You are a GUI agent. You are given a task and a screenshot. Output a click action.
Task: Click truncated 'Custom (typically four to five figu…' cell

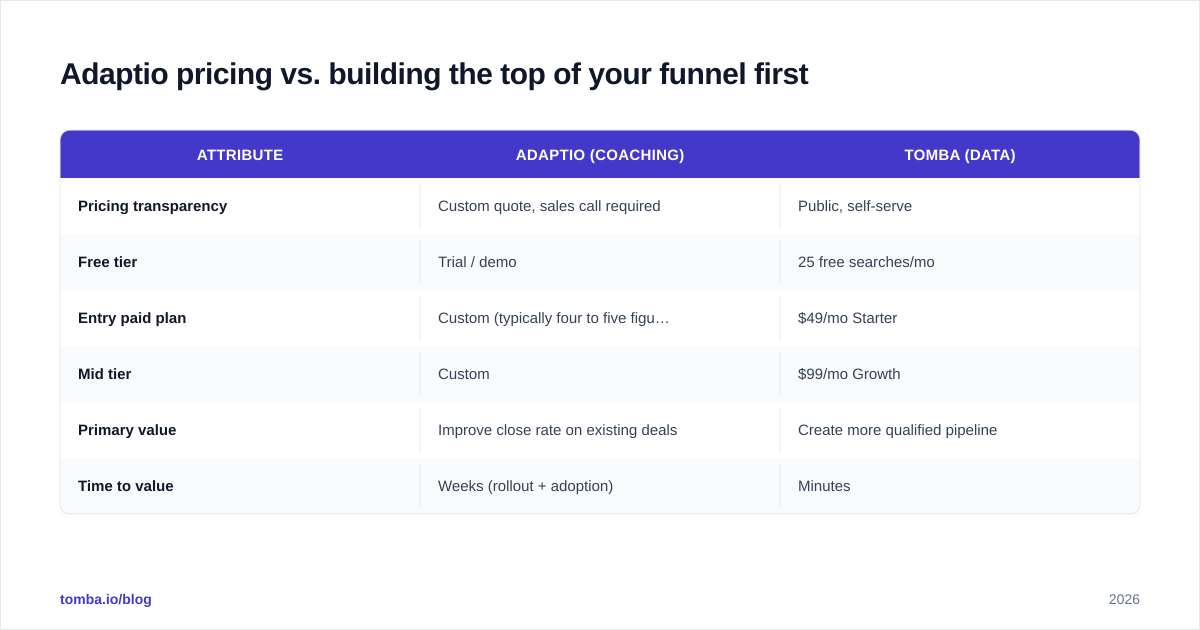pyautogui.click(x=600, y=318)
